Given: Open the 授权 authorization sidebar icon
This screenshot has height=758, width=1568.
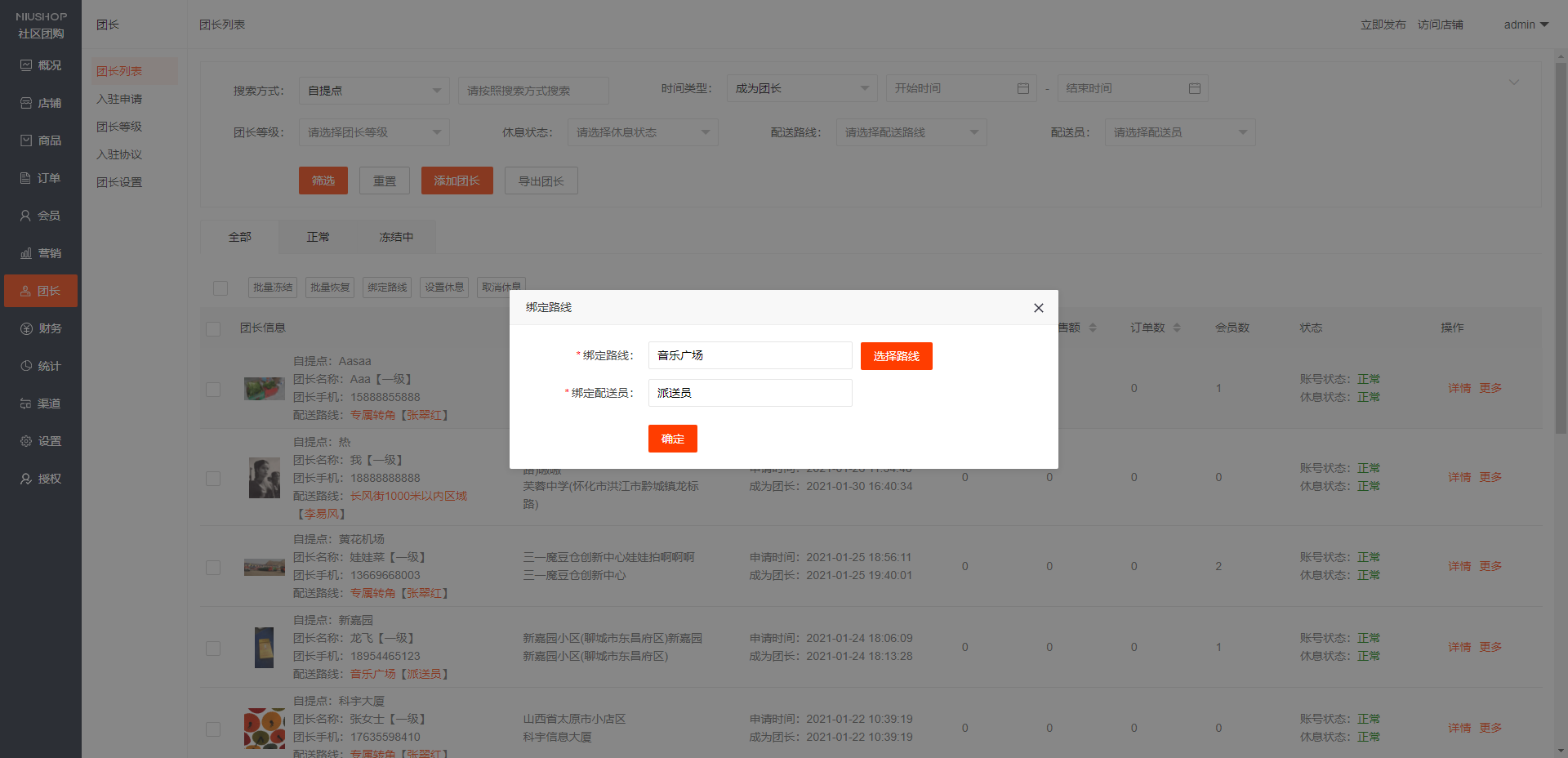Looking at the screenshot, I should (26, 479).
